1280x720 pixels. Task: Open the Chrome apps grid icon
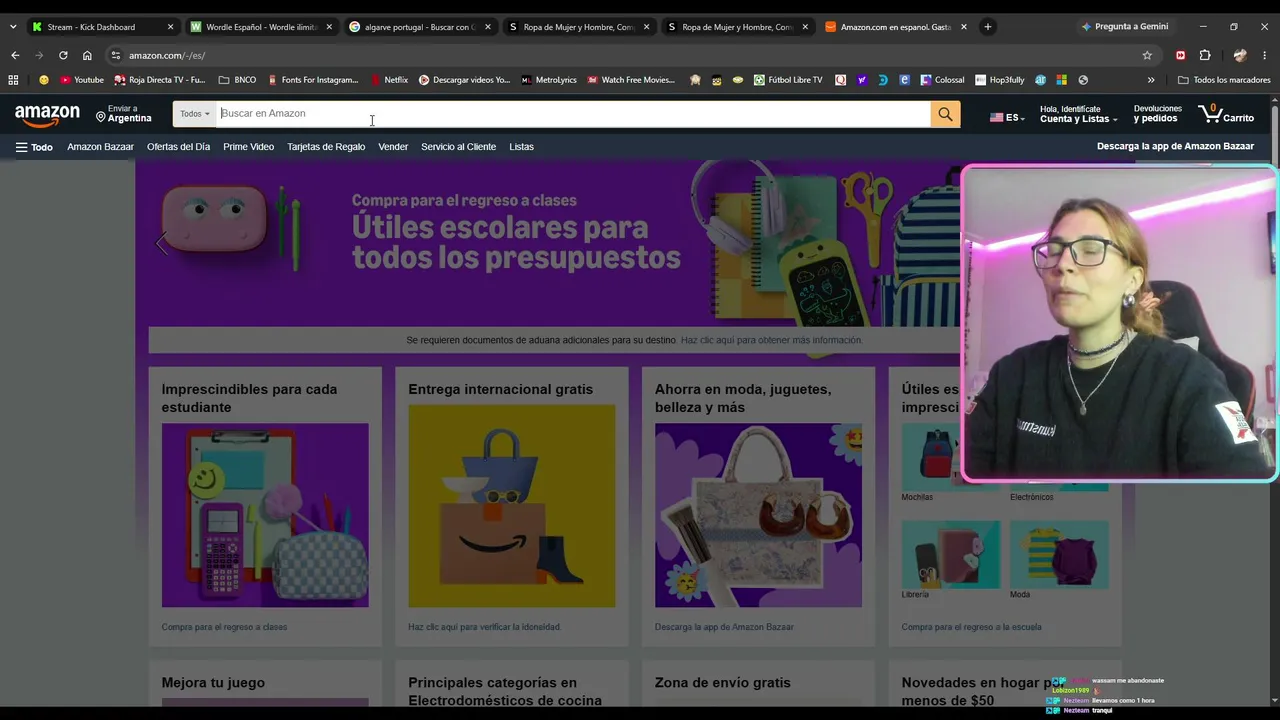pyautogui.click(x=13, y=80)
